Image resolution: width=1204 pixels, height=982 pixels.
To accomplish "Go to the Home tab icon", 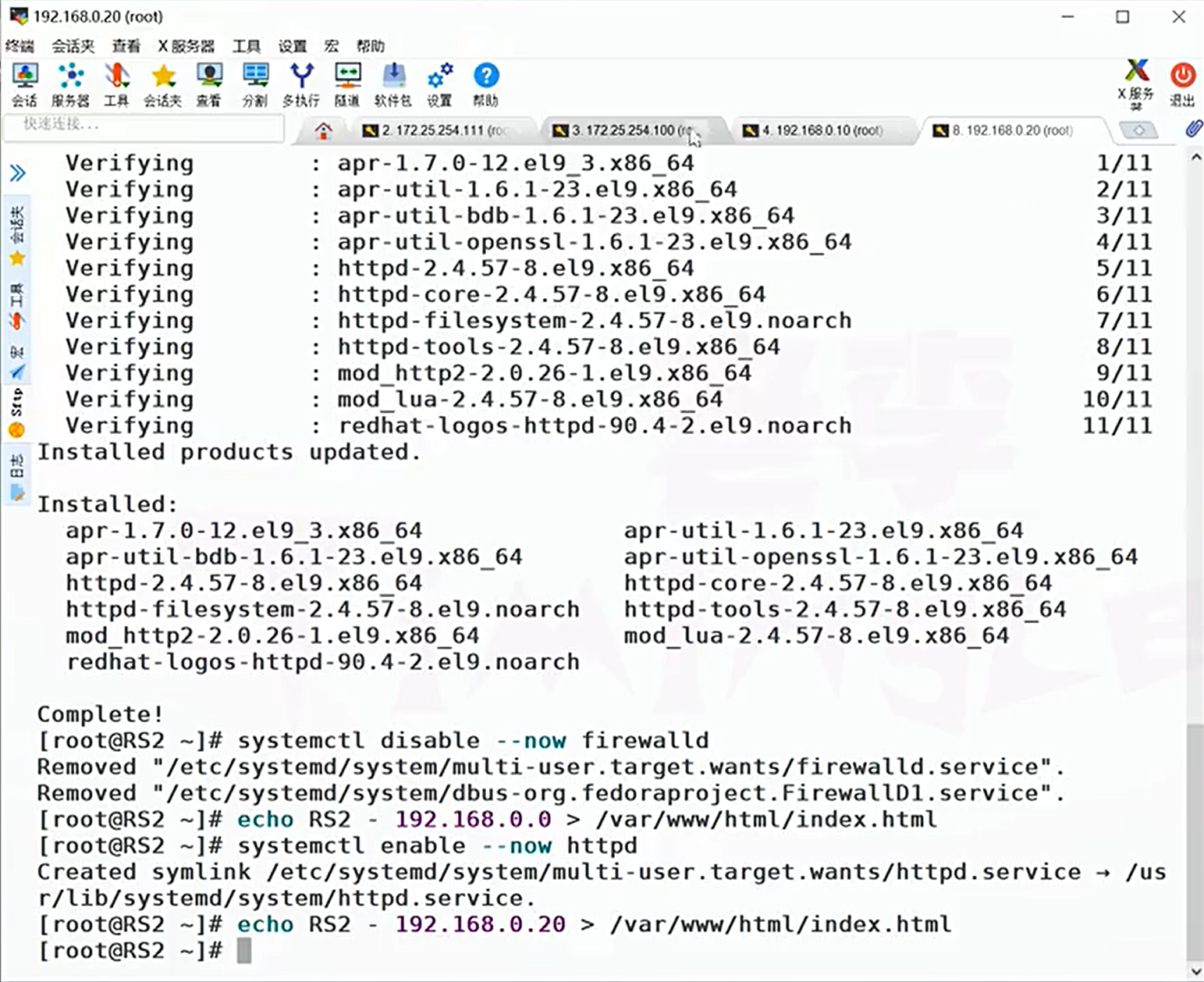I will click(324, 130).
